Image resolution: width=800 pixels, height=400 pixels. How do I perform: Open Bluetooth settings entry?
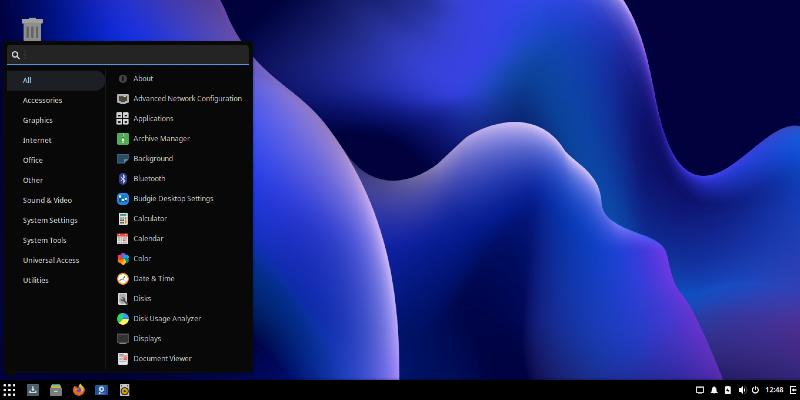[x=149, y=178]
